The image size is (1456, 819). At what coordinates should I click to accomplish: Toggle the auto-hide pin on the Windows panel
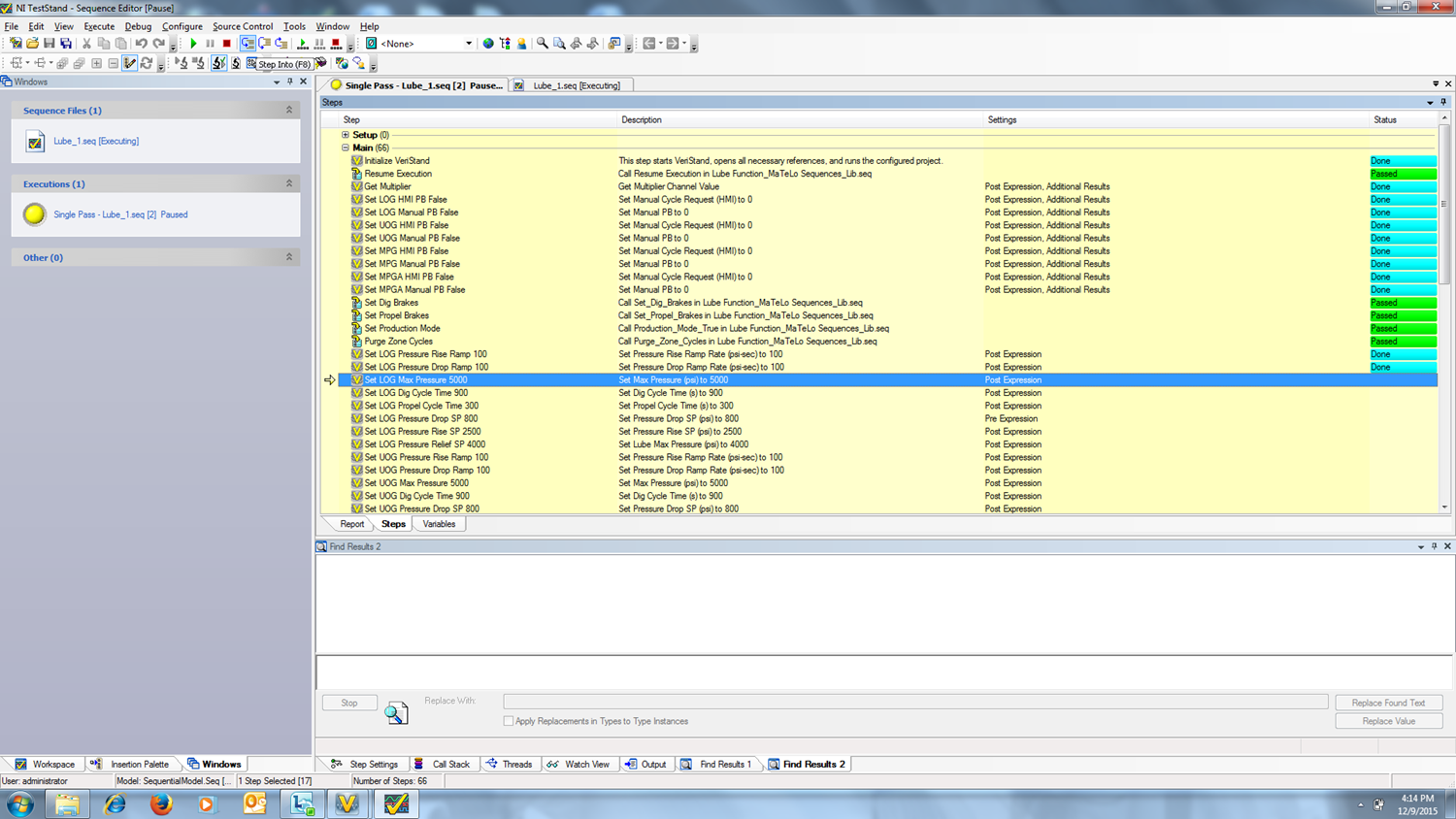[290, 82]
